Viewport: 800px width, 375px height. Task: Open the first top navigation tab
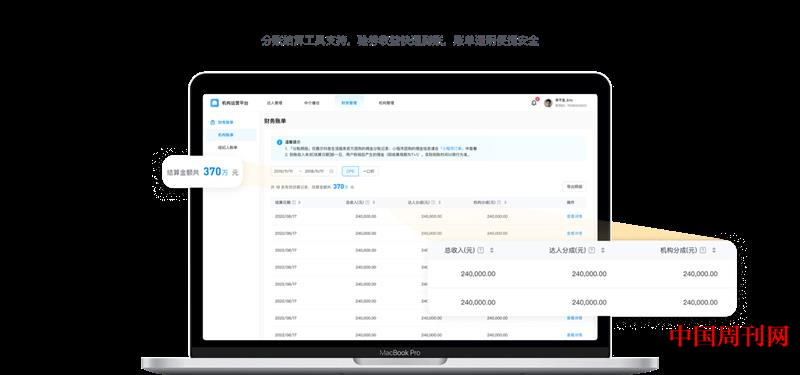[274, 103]
